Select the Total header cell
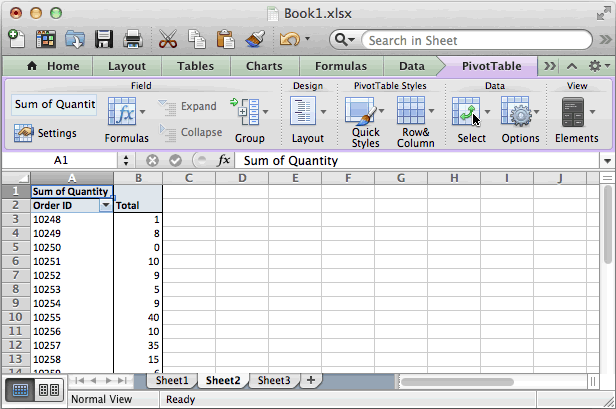 [138, 205]
